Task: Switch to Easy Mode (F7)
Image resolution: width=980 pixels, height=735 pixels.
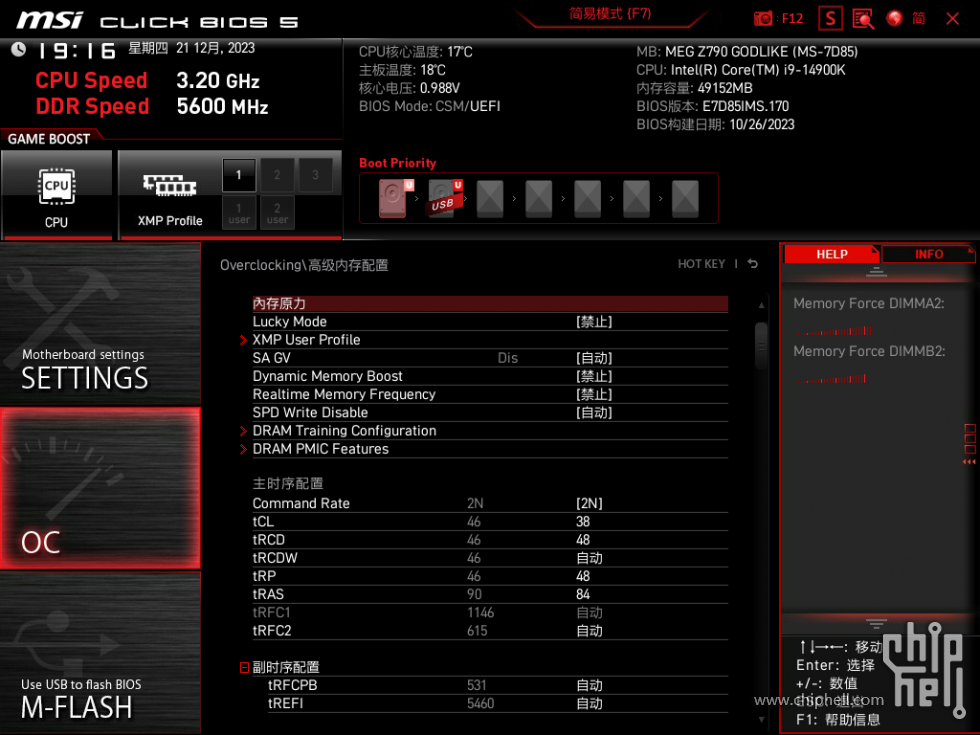Action: [x=610, y=14]
